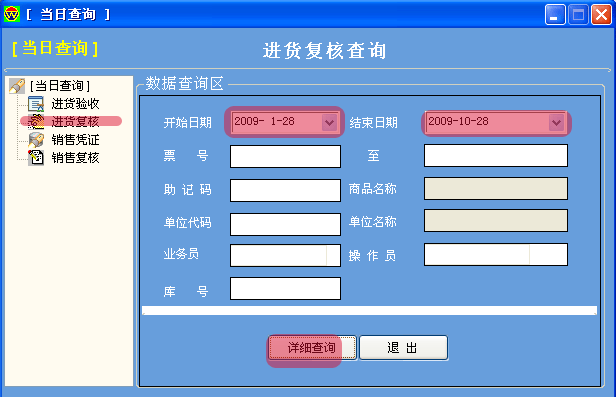The width and height of the screenshot is (616, 397).
Task: Click the 商品名称 field
Action: tap(496, 188)
